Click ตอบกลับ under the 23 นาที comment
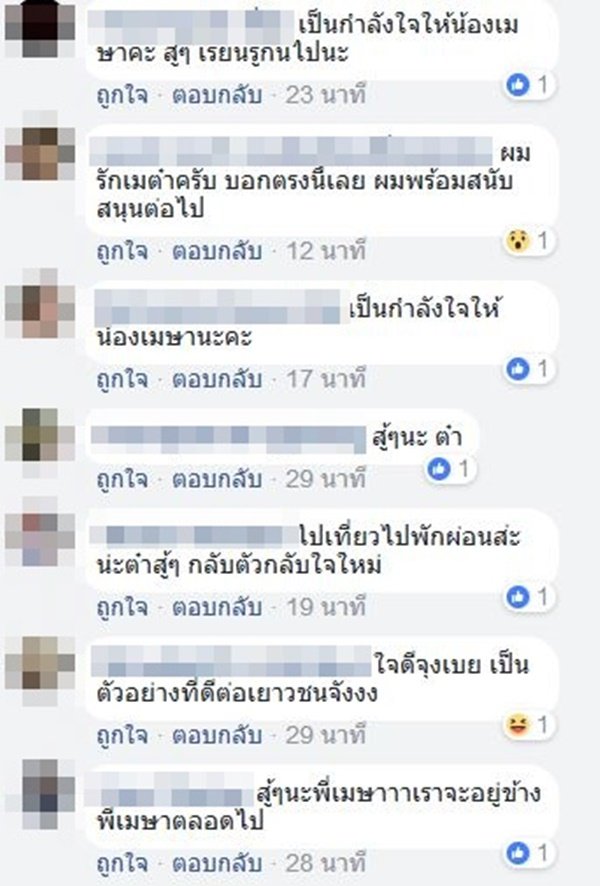 coord(217,95)
